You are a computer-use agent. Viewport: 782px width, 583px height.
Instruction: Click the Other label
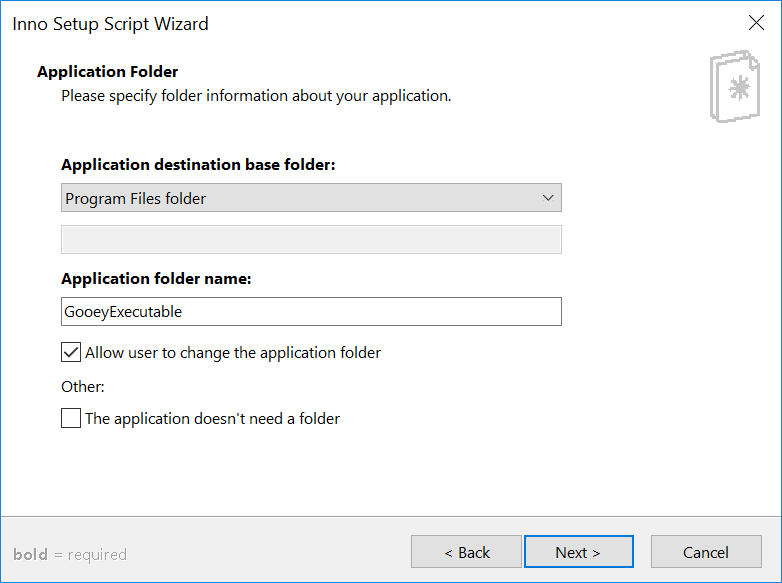(83, 387)
